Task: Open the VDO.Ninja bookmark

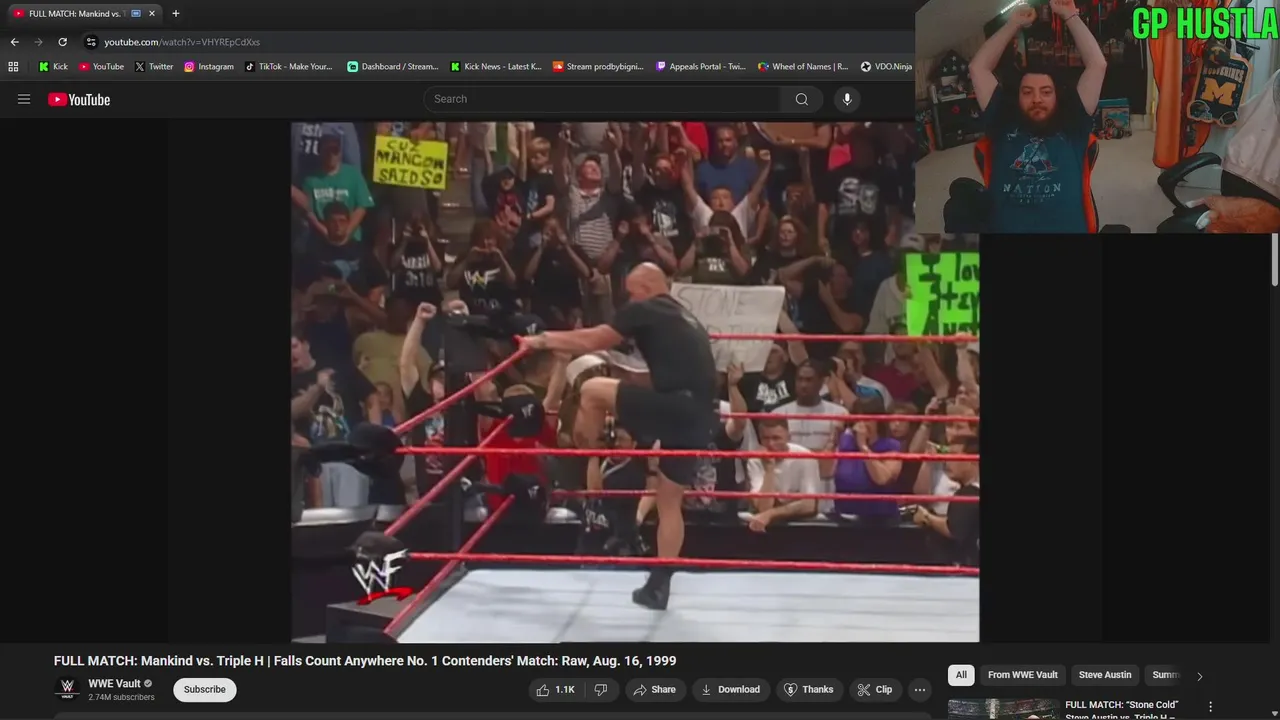Action: 886,67
